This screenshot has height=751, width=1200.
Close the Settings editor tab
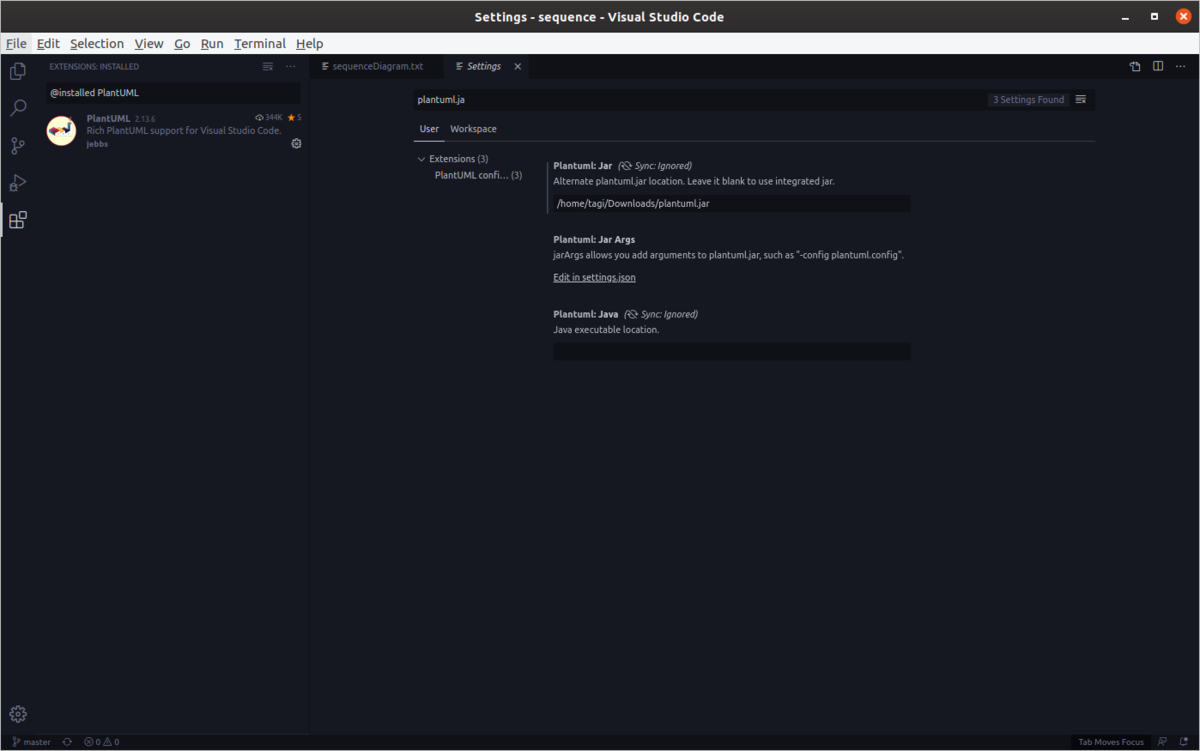[x=518, y=67]
